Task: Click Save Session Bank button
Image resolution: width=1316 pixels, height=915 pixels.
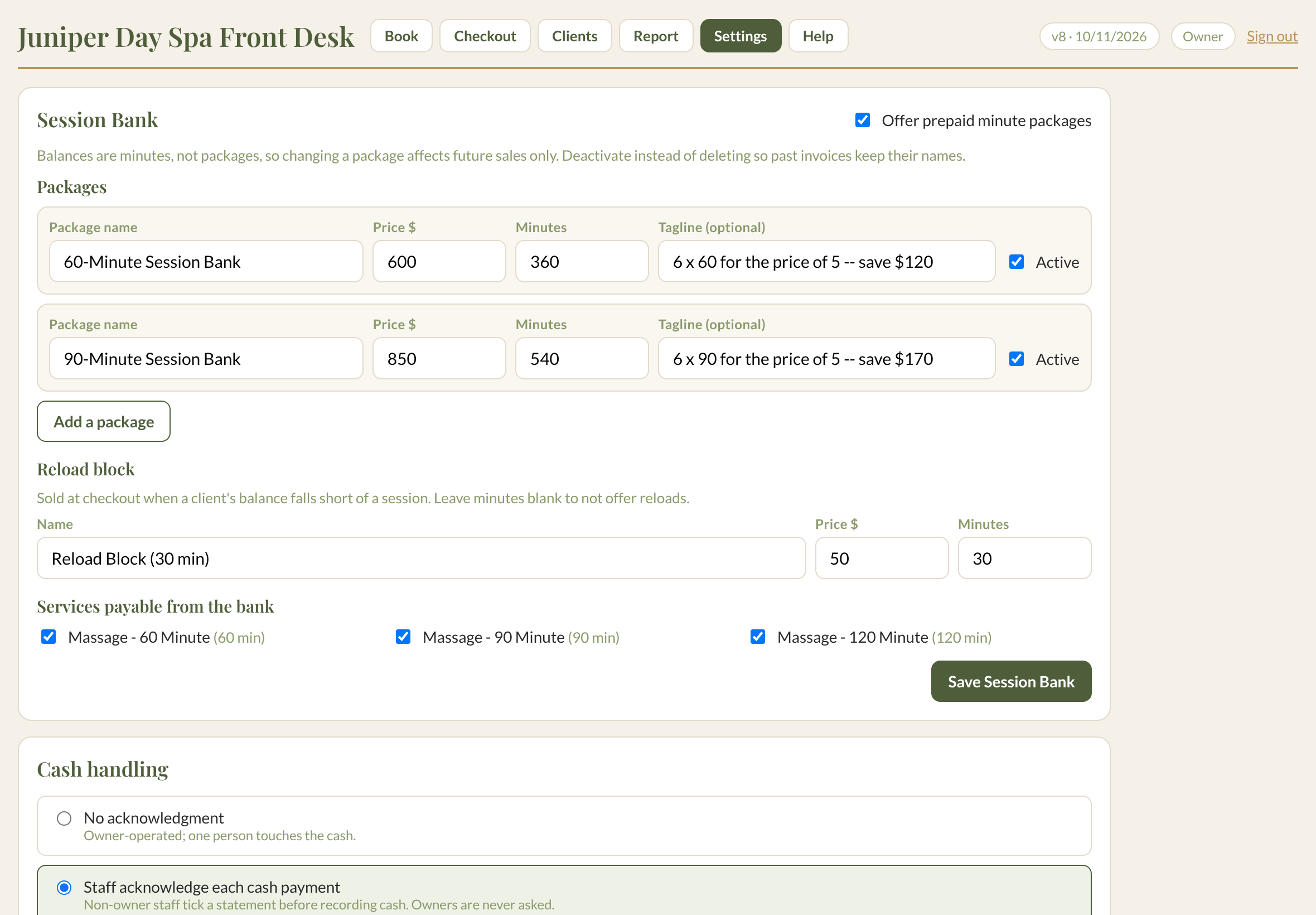Action: point(1011,681)
